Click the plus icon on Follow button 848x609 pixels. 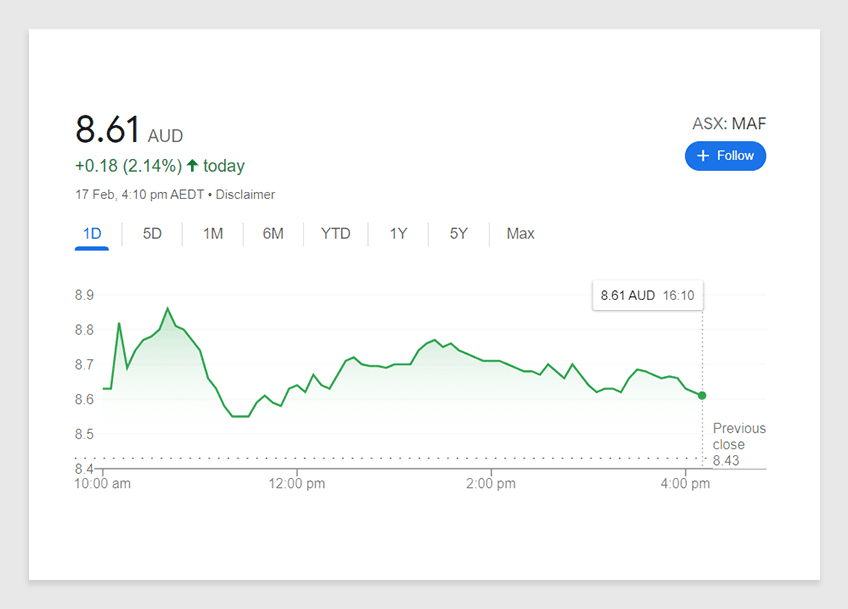point(703,156)
